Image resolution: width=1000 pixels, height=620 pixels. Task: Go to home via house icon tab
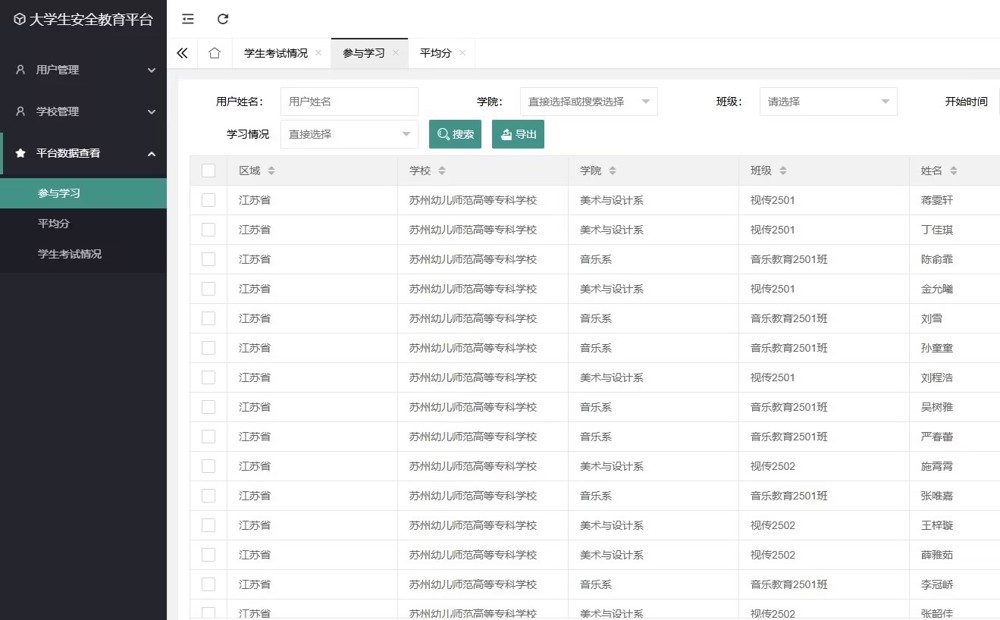pyautogui.click(x=214, y=53)
